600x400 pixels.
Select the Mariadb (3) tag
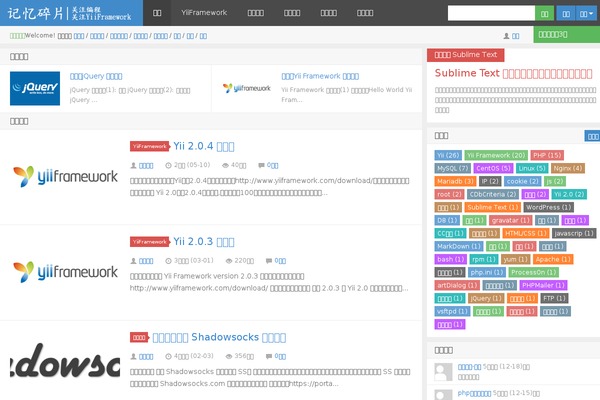click(455, 181)
